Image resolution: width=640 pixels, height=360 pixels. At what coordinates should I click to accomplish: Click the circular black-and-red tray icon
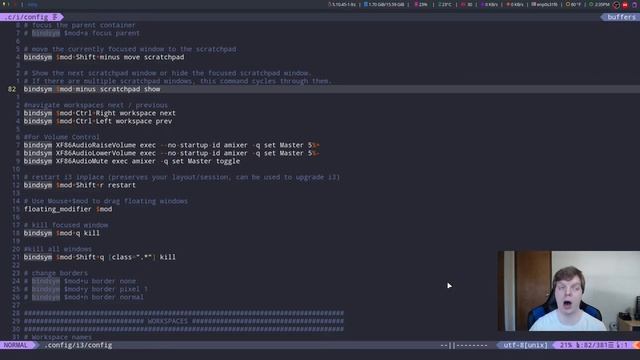(x=616, y=5)
